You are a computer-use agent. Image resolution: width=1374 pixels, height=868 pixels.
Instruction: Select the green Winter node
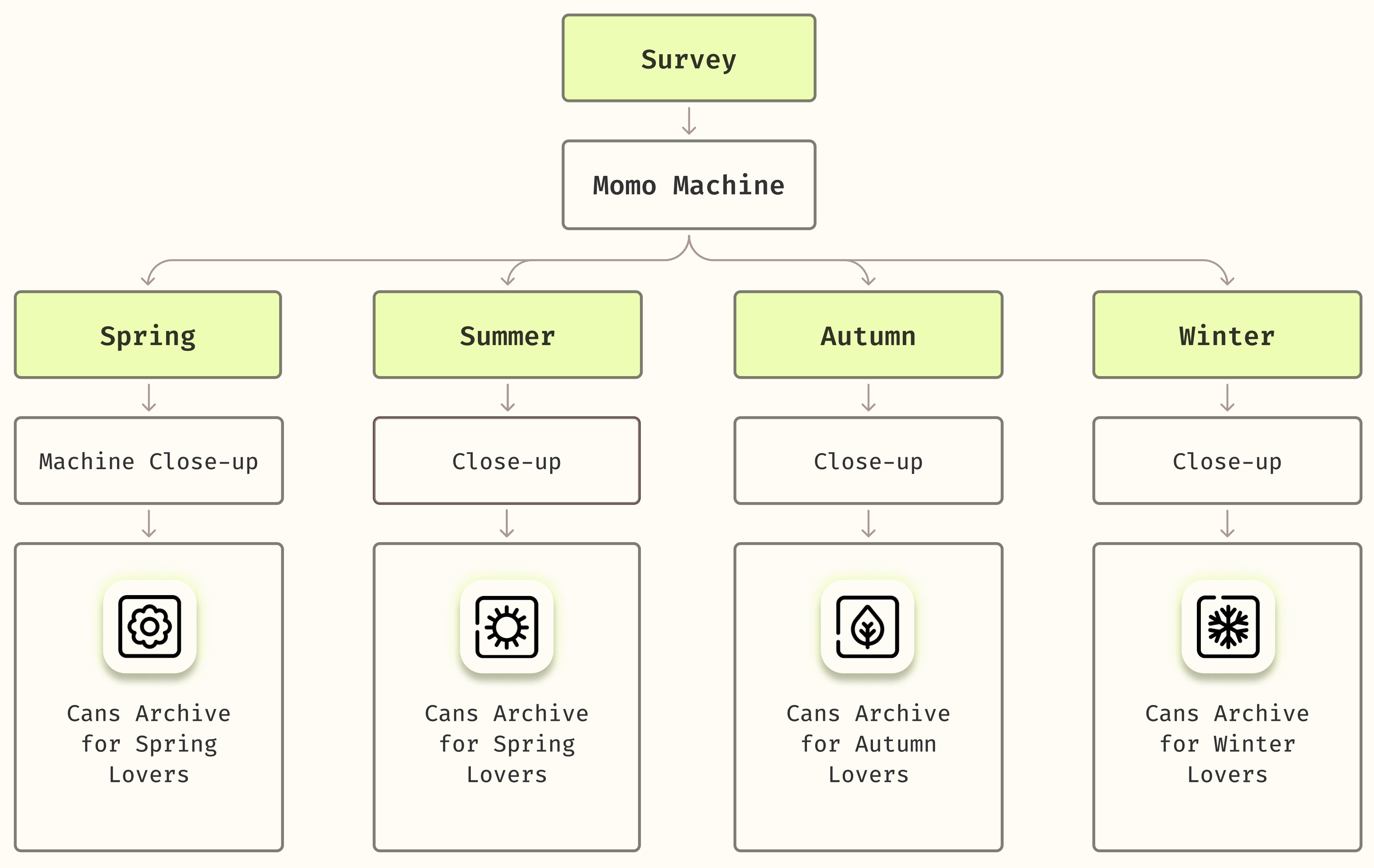pos(1227,335)
